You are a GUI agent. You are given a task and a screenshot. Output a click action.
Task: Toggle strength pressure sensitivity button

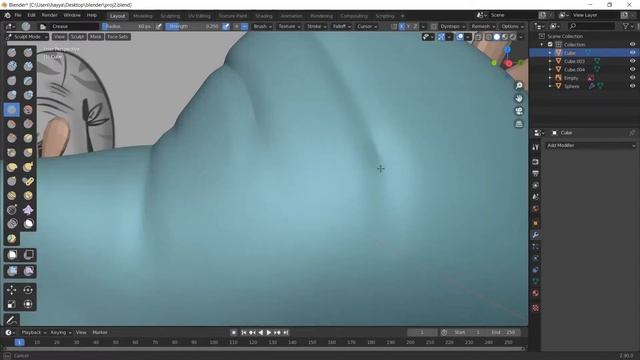tap(226, 26)
